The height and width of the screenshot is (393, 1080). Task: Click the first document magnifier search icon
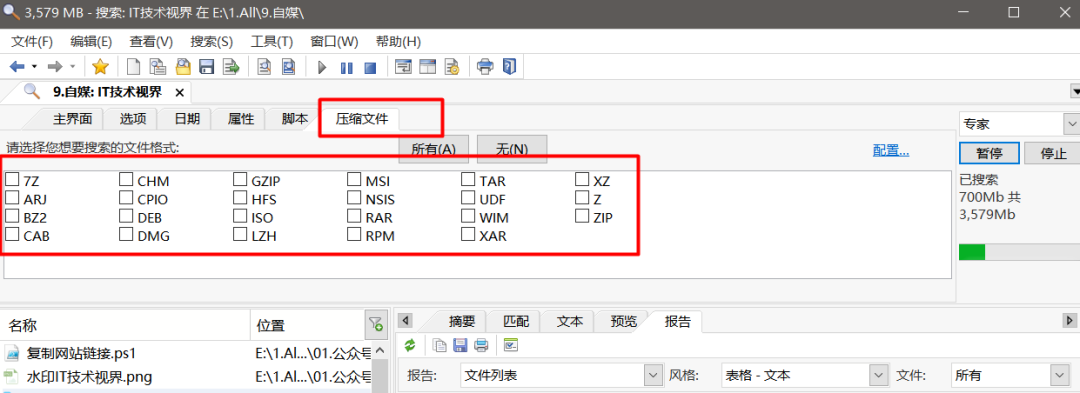point(264,67)
